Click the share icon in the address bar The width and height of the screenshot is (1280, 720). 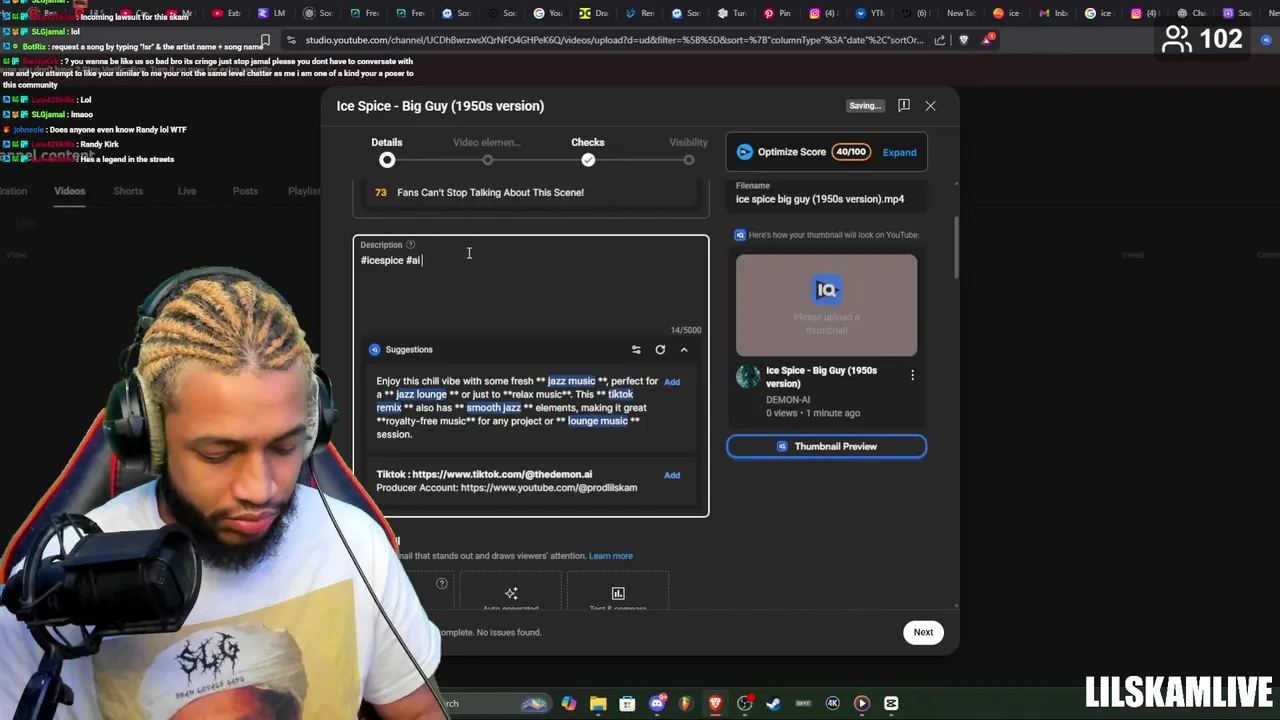tap(940, 40)
